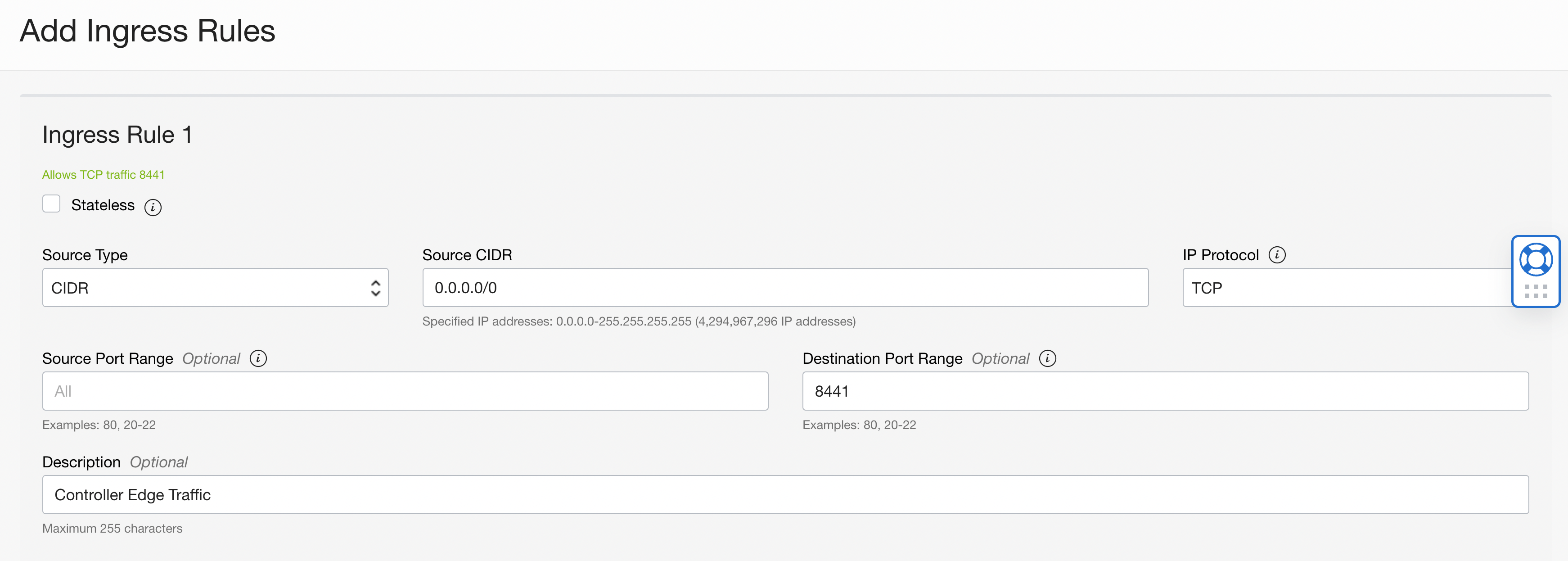
Task: Click the Source CIDR field containing 0.0.0.0/0
Action: click(x=784, y=288)
